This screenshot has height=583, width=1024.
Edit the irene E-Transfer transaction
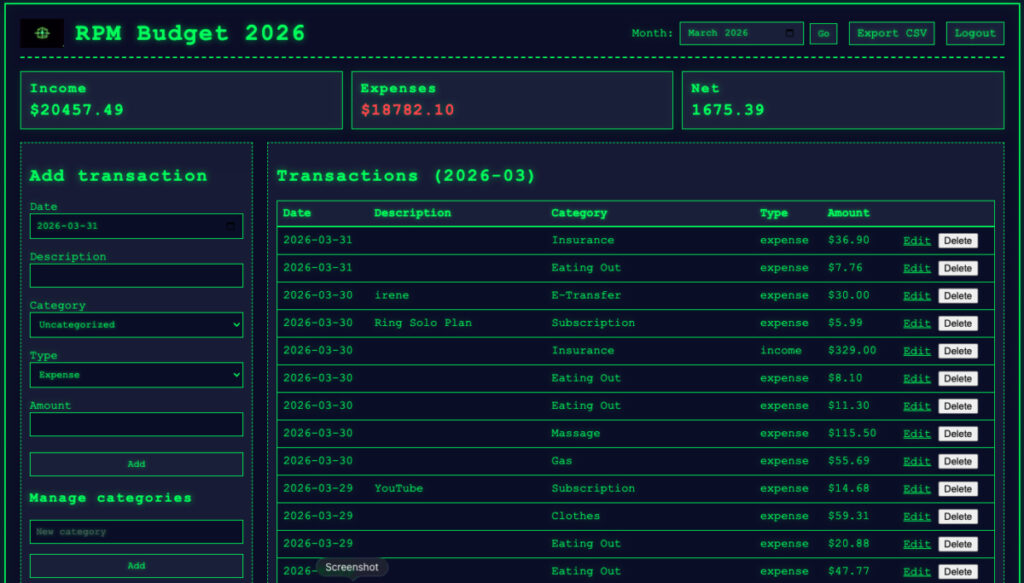(x=917, y=296)
